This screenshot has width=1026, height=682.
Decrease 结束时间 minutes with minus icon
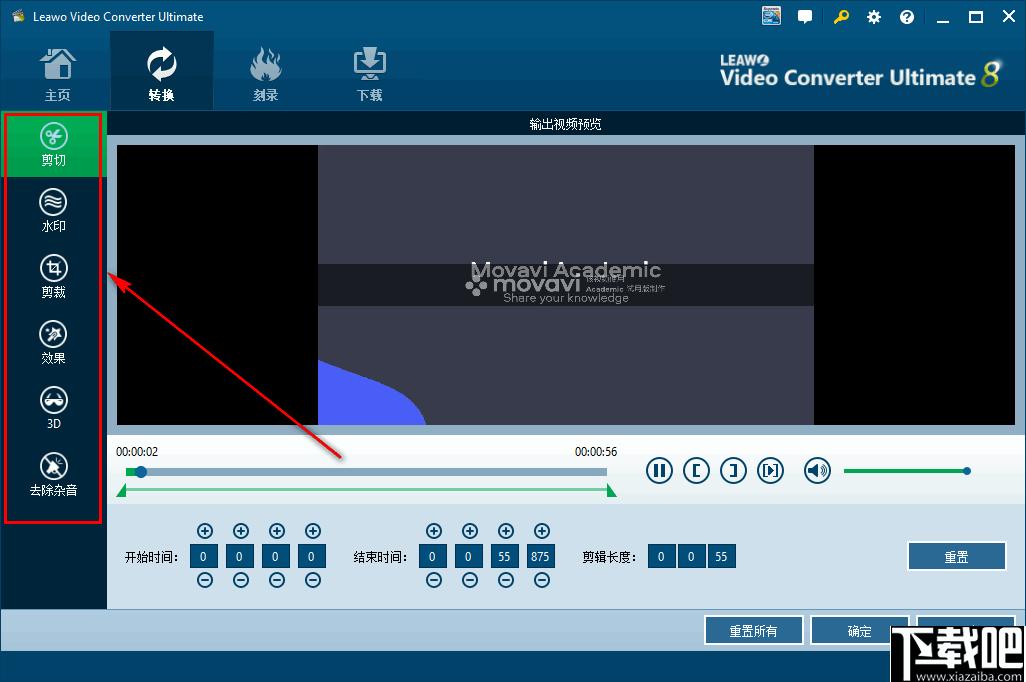click(470, 580)
